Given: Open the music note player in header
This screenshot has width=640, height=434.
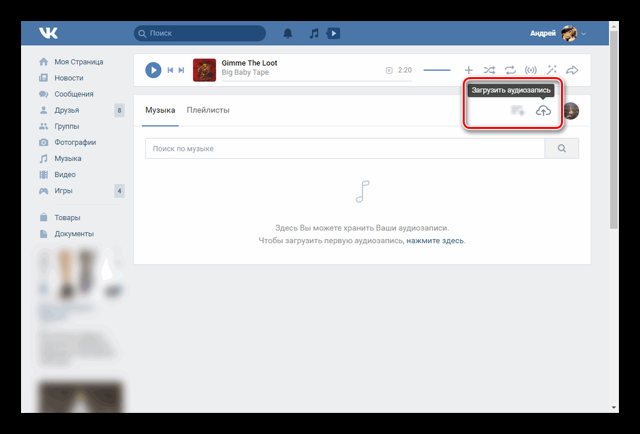Looking at the screenshot, I should click(x=313, y=33).
